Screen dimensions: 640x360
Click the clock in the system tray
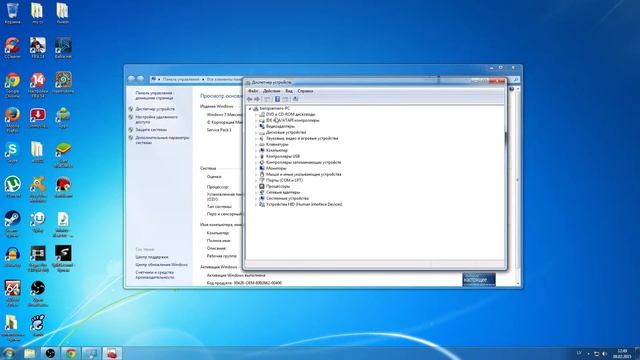[622, 353]
